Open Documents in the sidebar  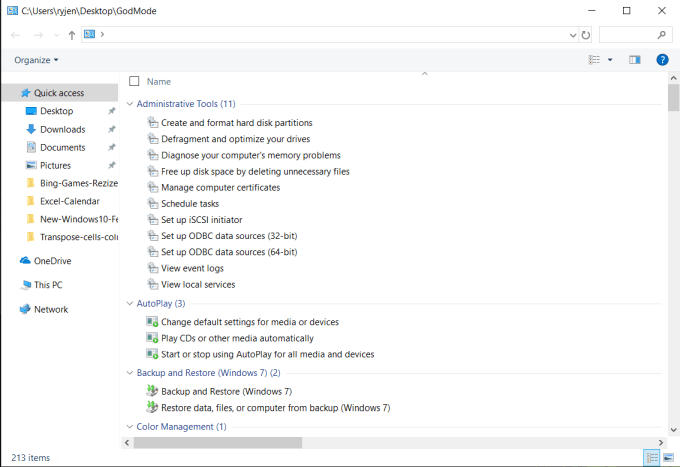62,147
